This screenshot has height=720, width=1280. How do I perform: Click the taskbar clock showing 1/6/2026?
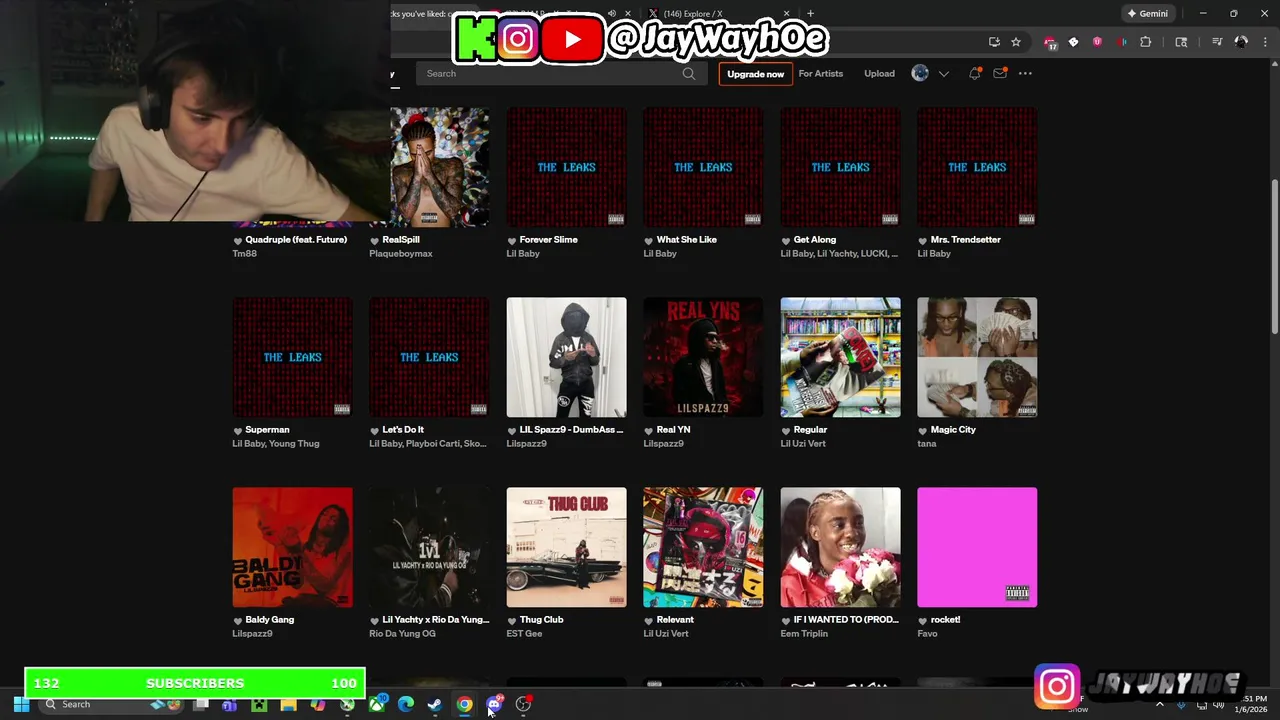[1250, 704]
